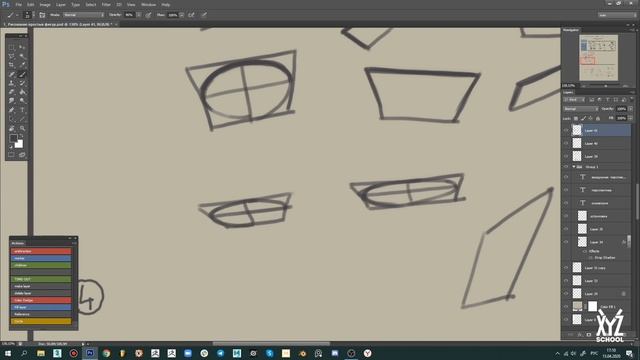Hide the selected Layer 41
This screenshot has width=640, height=360.
click(x=566, y=130)
